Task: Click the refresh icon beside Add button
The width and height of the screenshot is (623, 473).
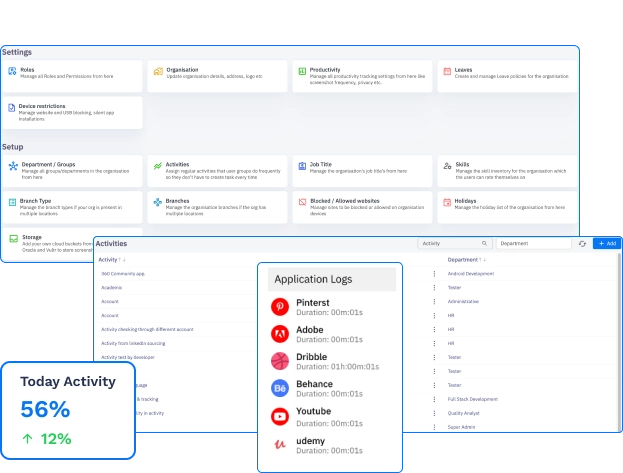Action: tap(582, 243)
